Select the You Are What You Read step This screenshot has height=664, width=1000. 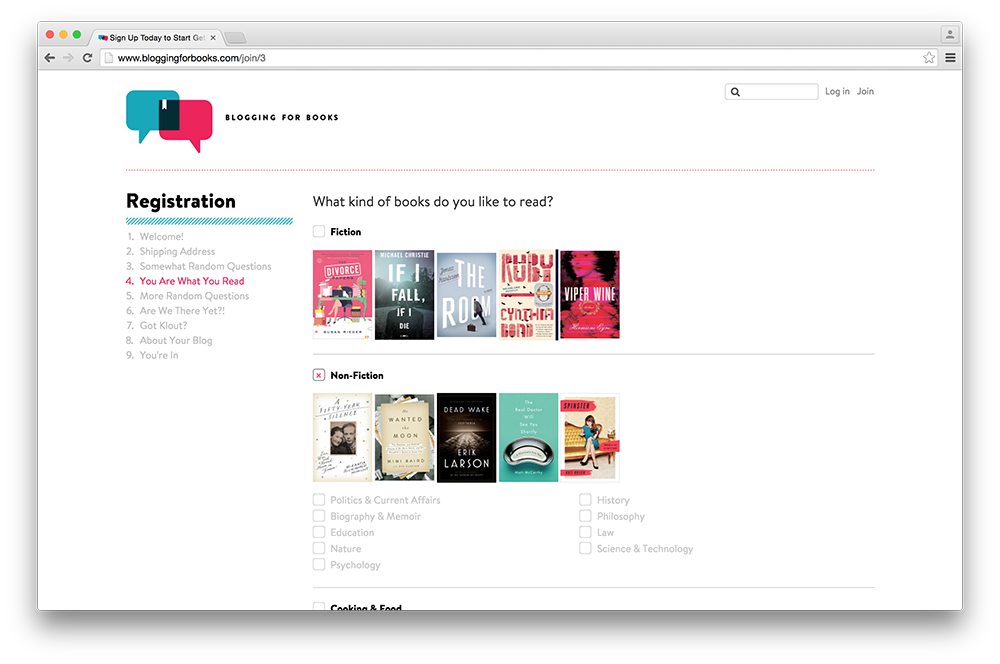tap(191, 281)
